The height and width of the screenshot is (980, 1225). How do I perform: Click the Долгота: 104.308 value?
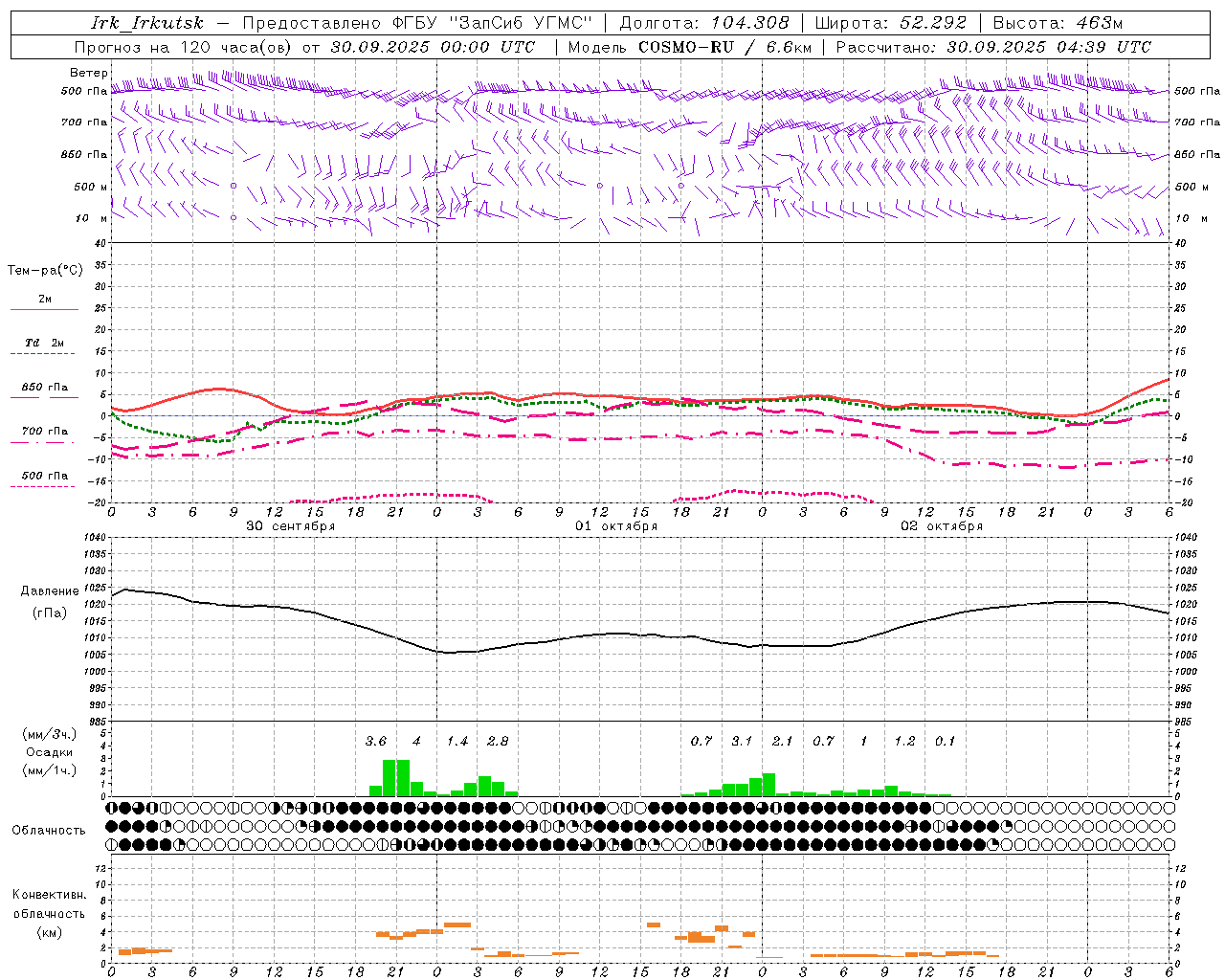click(704, 23)
